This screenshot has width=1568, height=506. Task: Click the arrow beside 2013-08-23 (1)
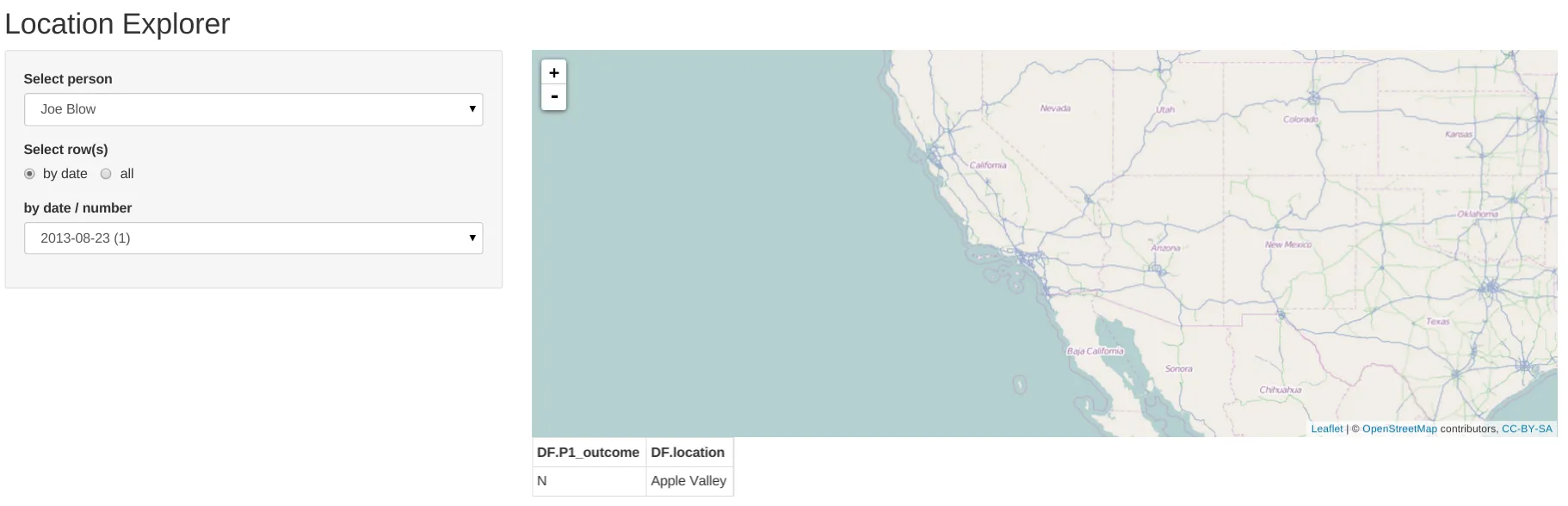click(472, 238)
